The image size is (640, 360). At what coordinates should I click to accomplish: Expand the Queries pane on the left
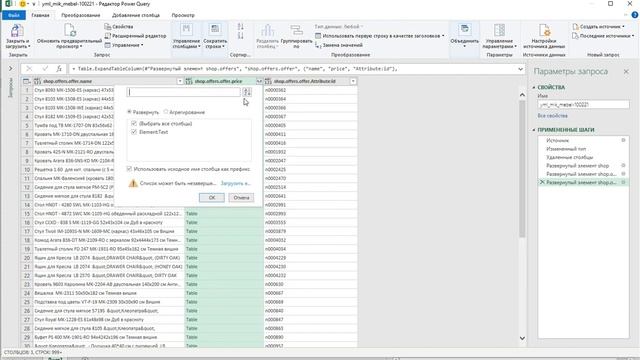(11, 69)
